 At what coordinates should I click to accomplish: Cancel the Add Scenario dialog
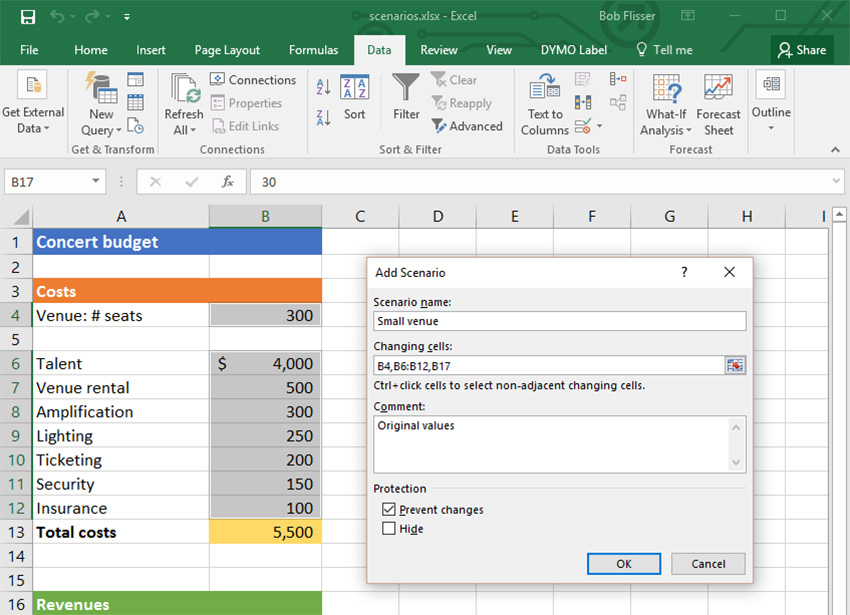708,563
